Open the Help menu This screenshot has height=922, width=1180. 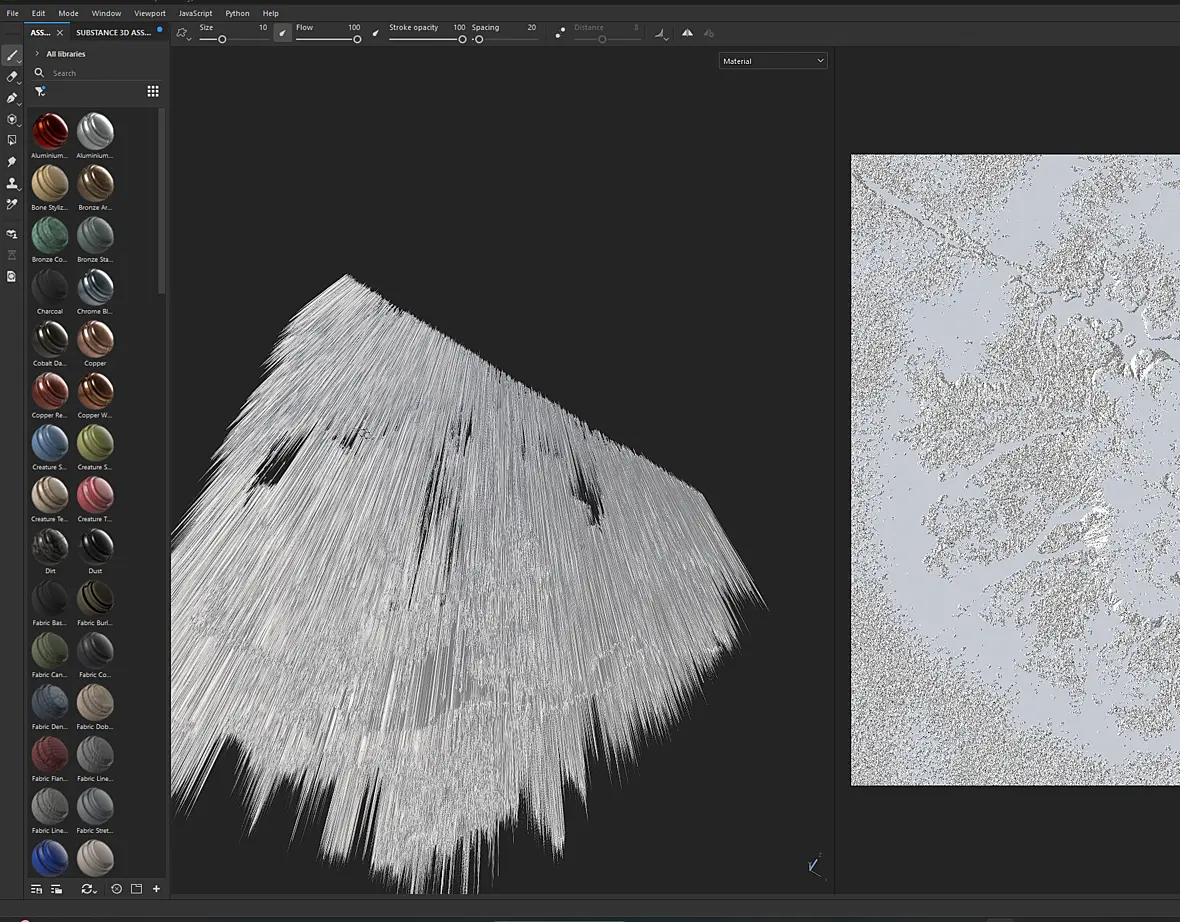[x=270, y=13]
